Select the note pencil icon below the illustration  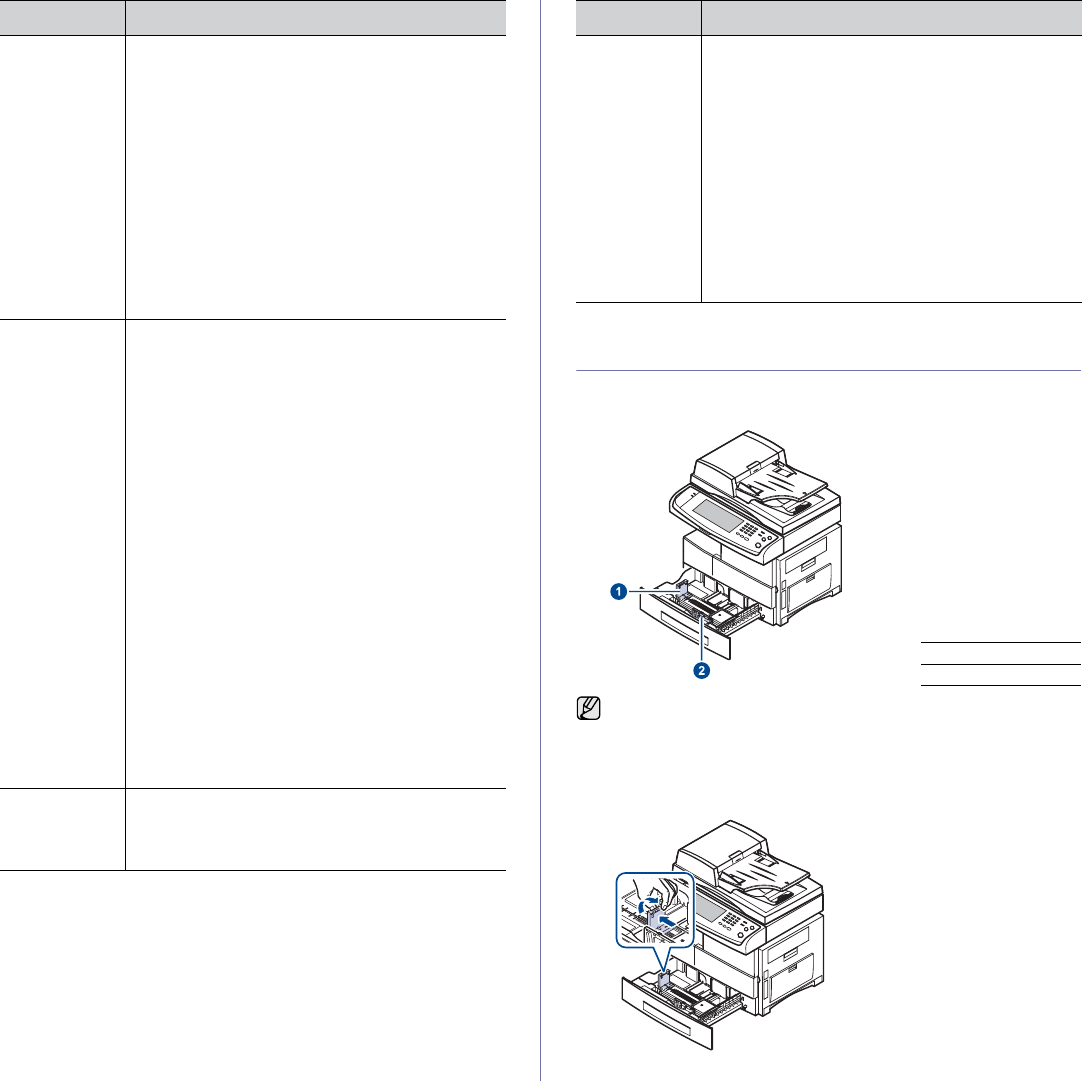point(589,708)
